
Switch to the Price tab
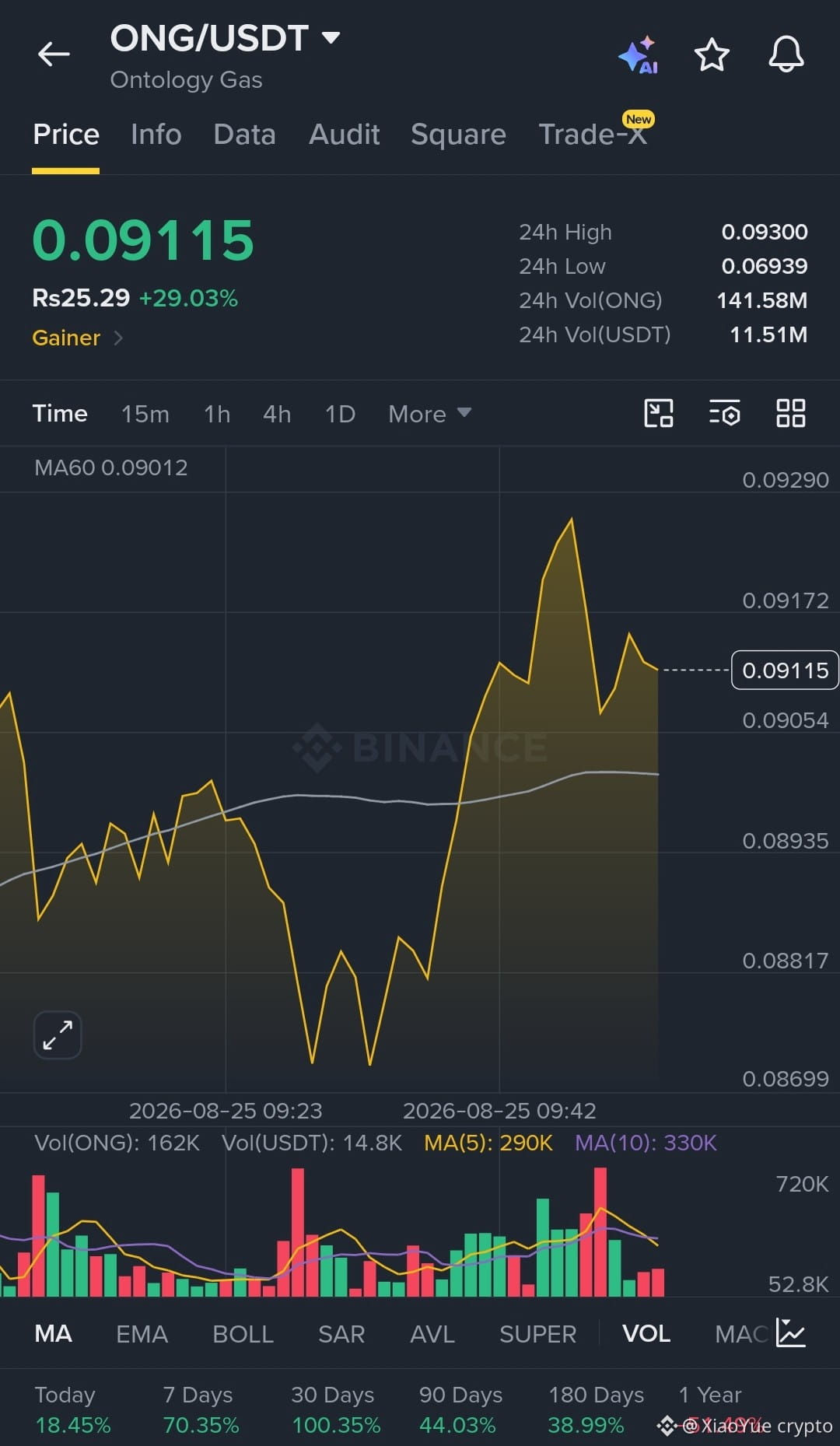tap(66, 135)
